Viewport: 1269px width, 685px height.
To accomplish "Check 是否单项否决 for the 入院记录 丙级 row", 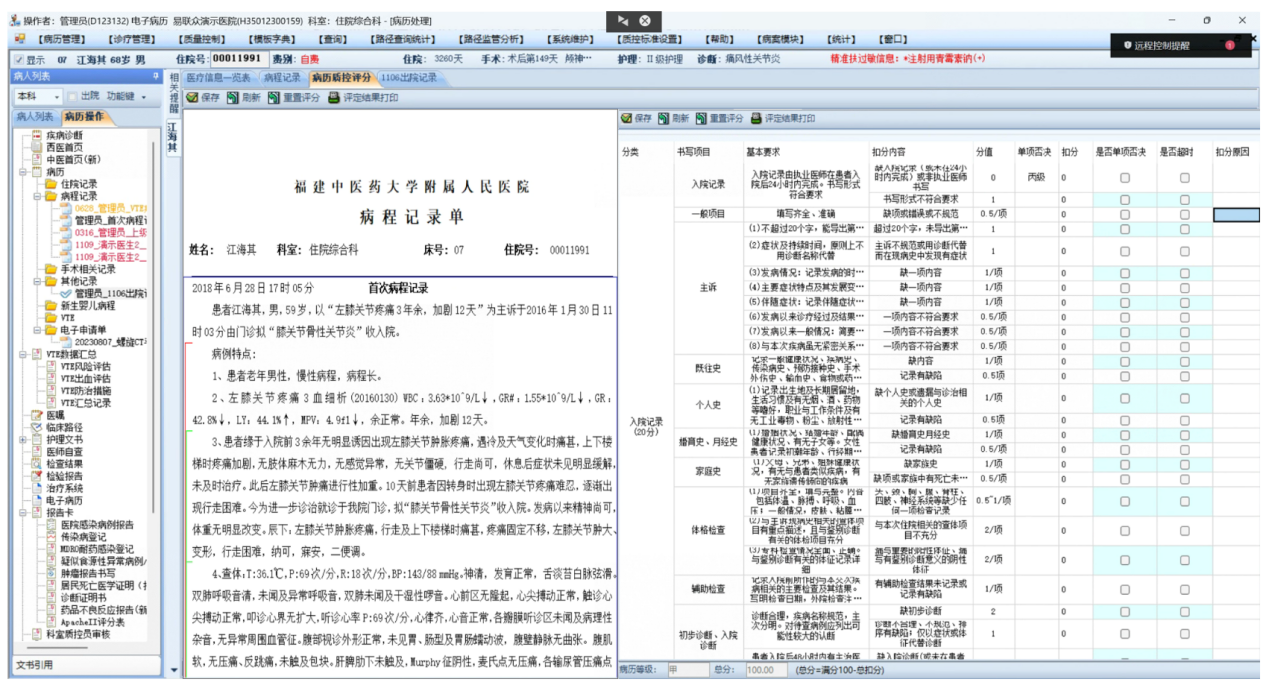I will pyautogui.click(x=1125, y=177).
